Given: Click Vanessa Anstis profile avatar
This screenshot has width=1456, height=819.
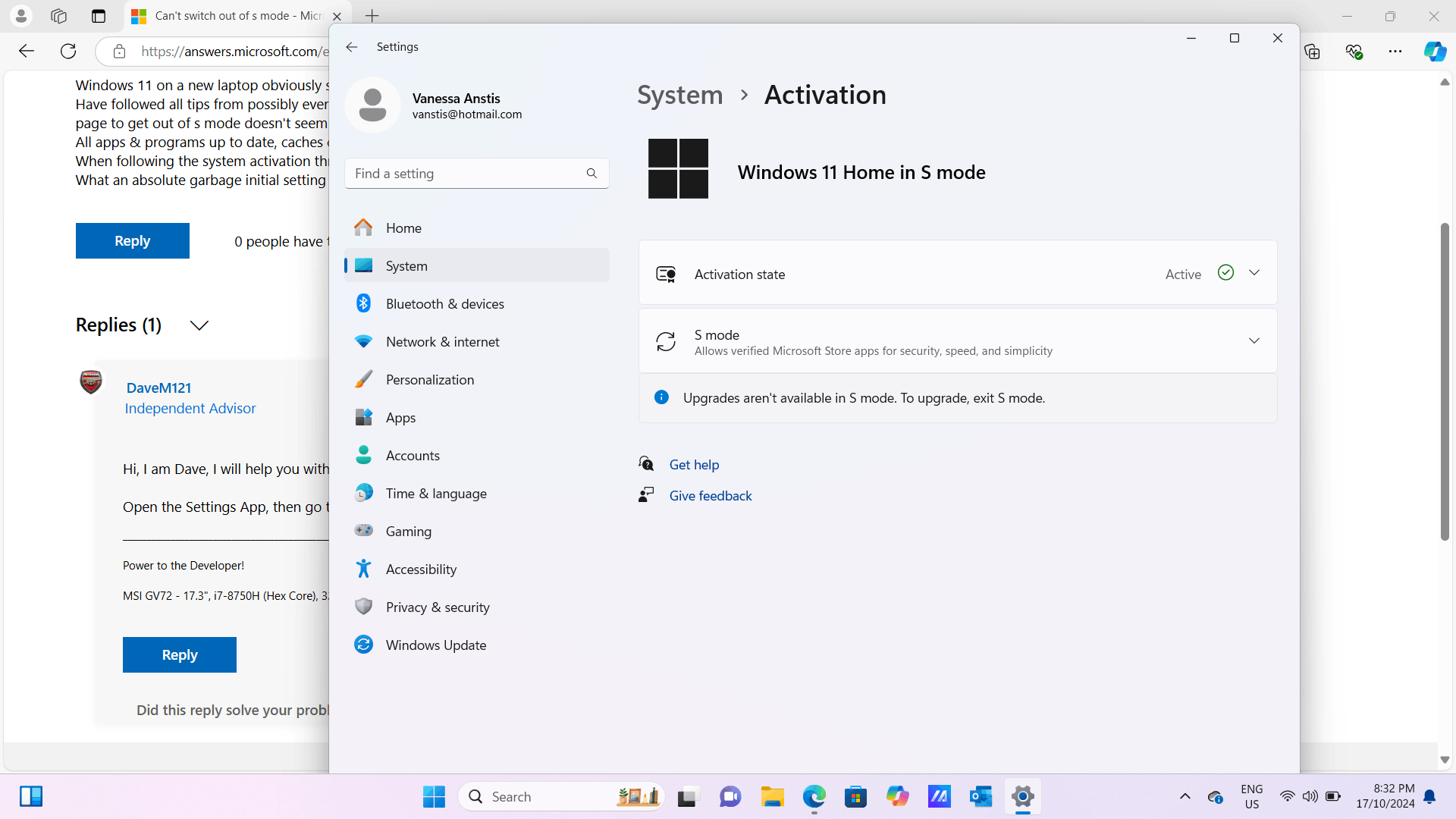Looking at the screenshot, I should 372,105.
